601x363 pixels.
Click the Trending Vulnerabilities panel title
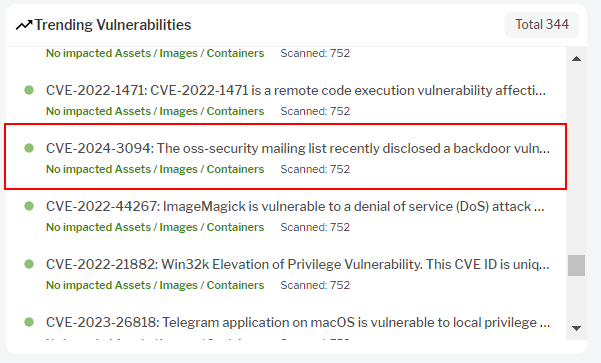(113, 25)
